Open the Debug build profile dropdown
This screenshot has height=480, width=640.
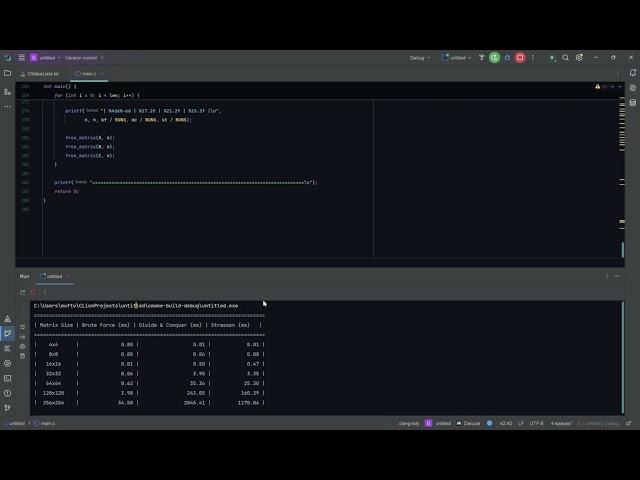tap(420, 58)
